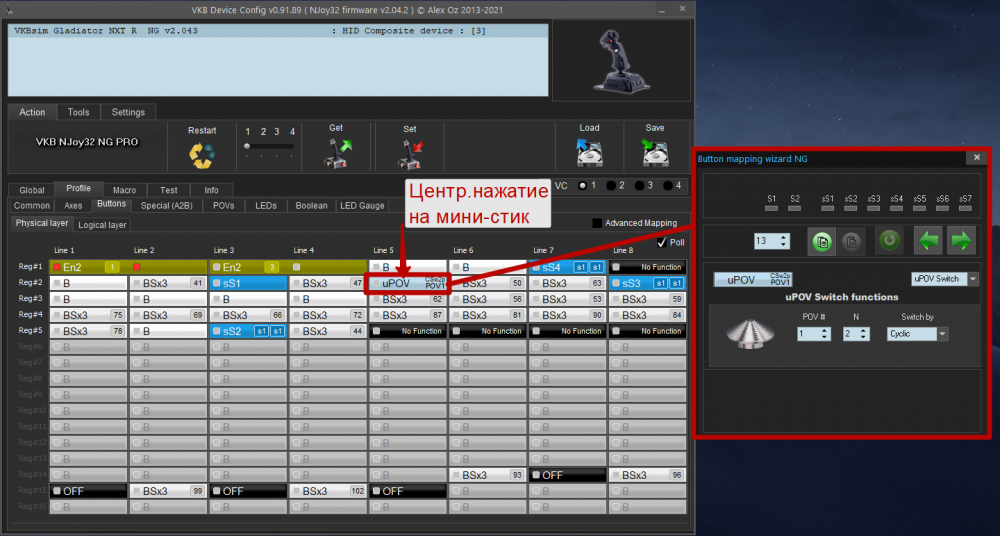Click the BSx3 96 cell
1000x536 pixels.
click(x=647, y=475)
